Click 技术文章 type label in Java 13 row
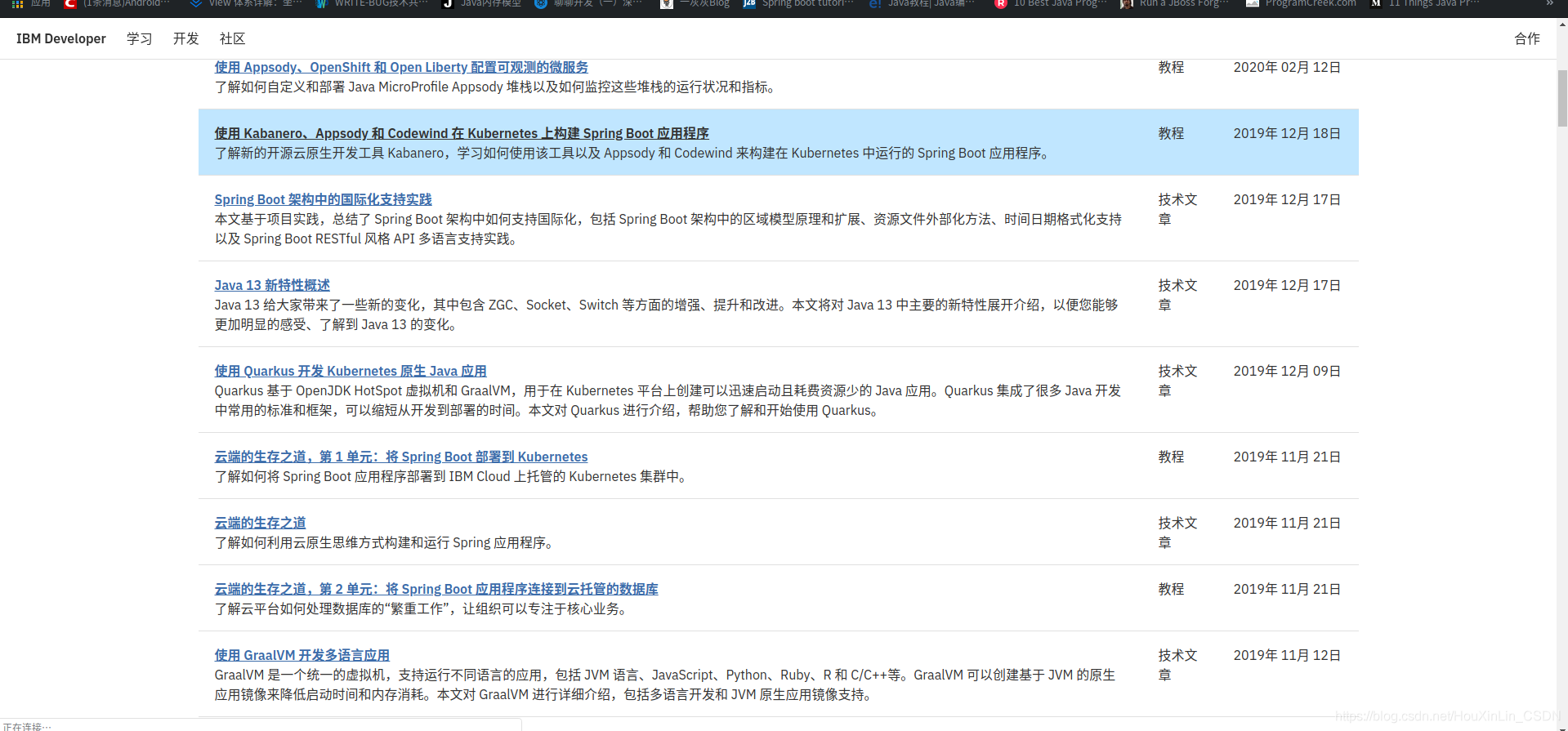The height and width of the screenshot is (731, 1568). [x=1177, y=295]
